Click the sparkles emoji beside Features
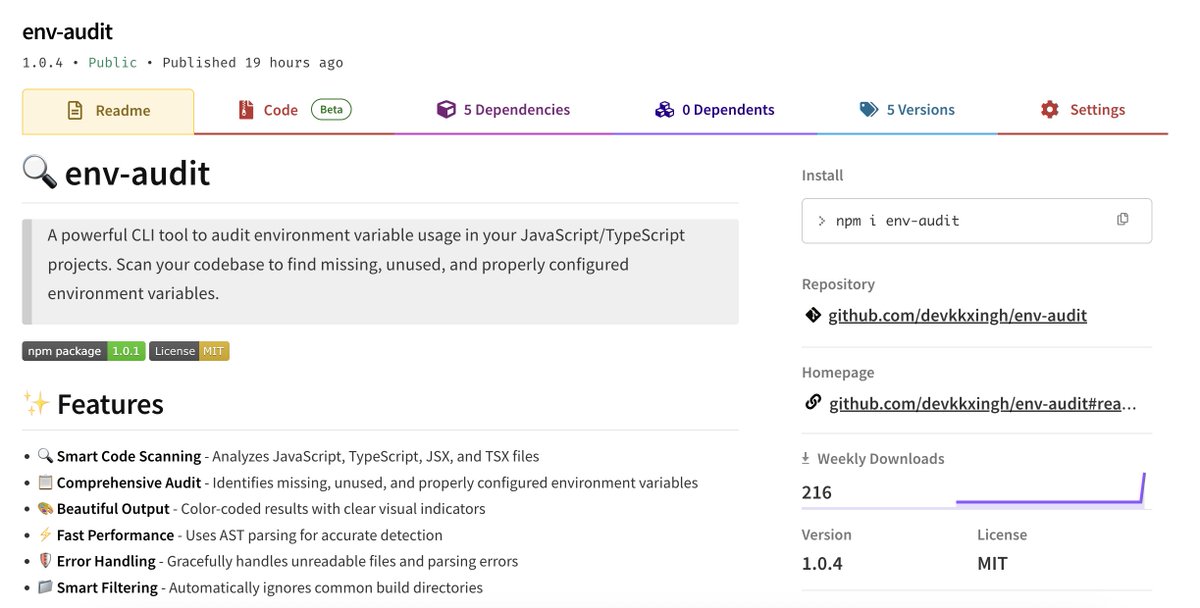 click(37, 404)
